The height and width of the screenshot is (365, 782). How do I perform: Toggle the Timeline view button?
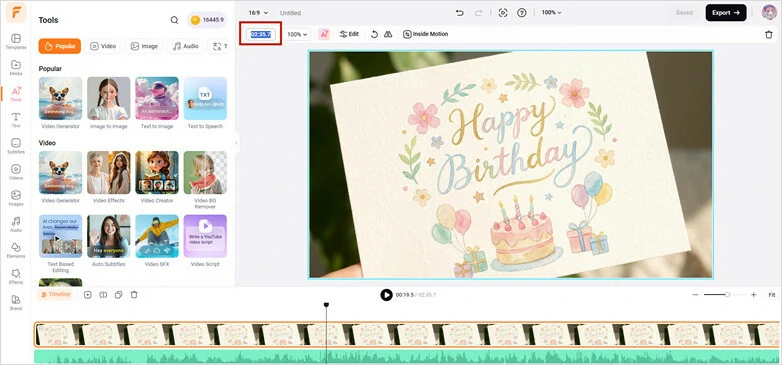coord(55,295)
